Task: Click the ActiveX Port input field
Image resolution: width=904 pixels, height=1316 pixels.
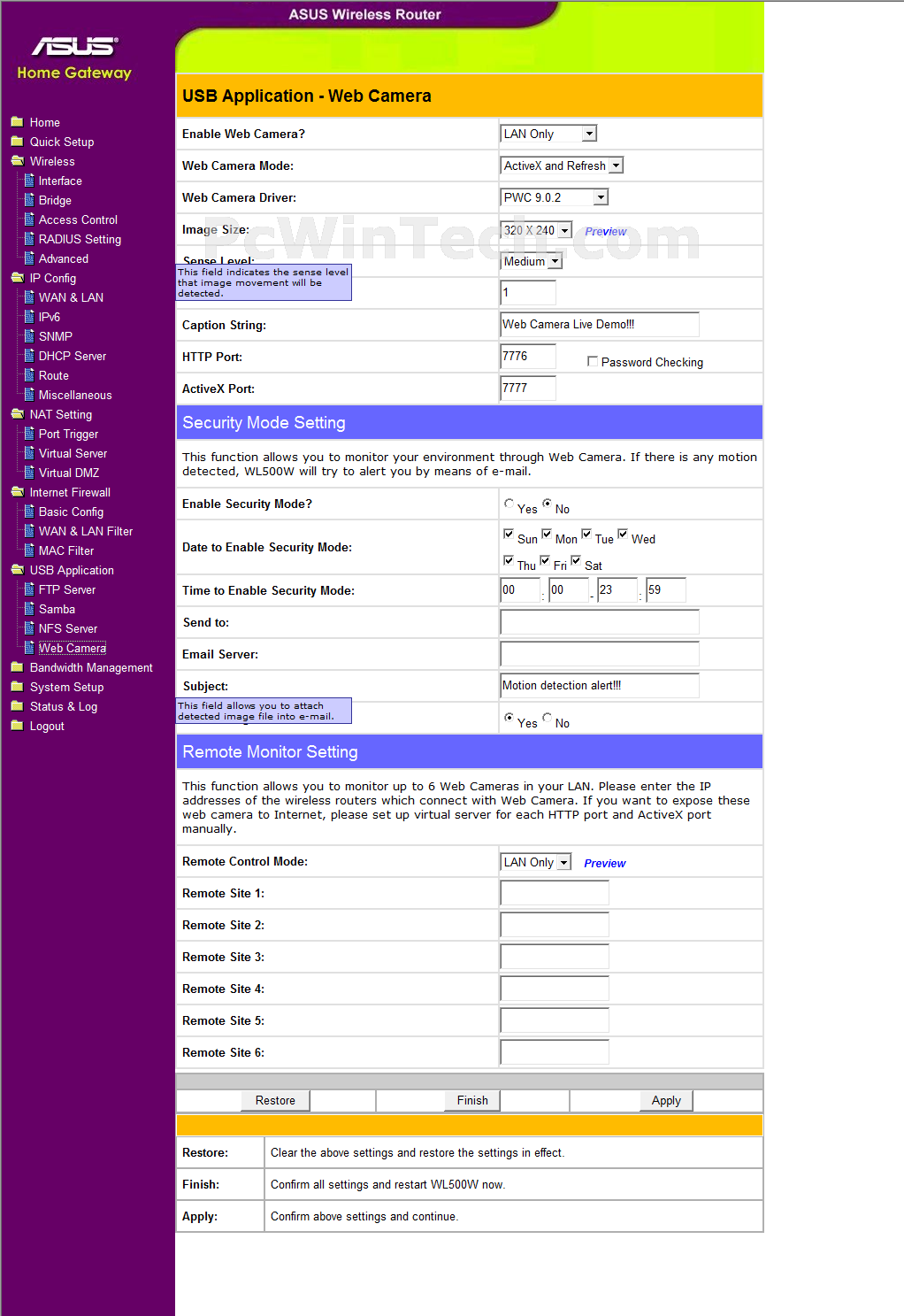Action: (x=528, y=388)
